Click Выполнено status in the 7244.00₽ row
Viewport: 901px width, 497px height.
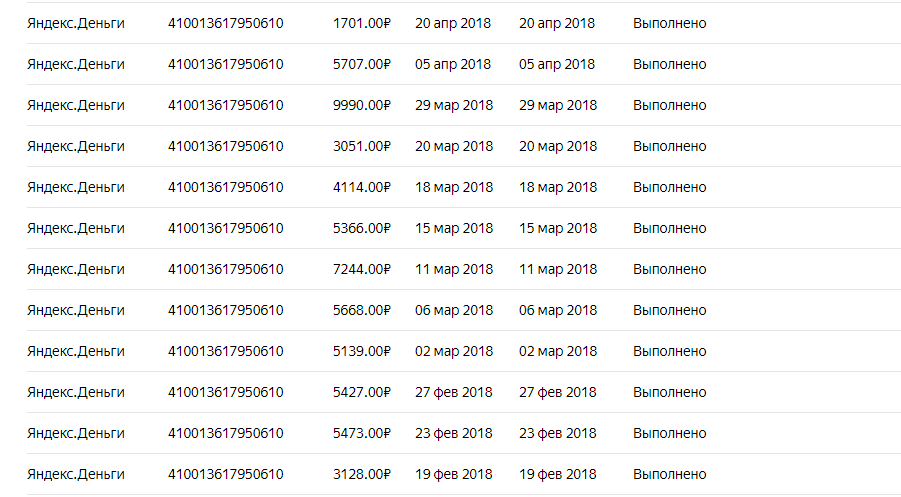point(669,269)
